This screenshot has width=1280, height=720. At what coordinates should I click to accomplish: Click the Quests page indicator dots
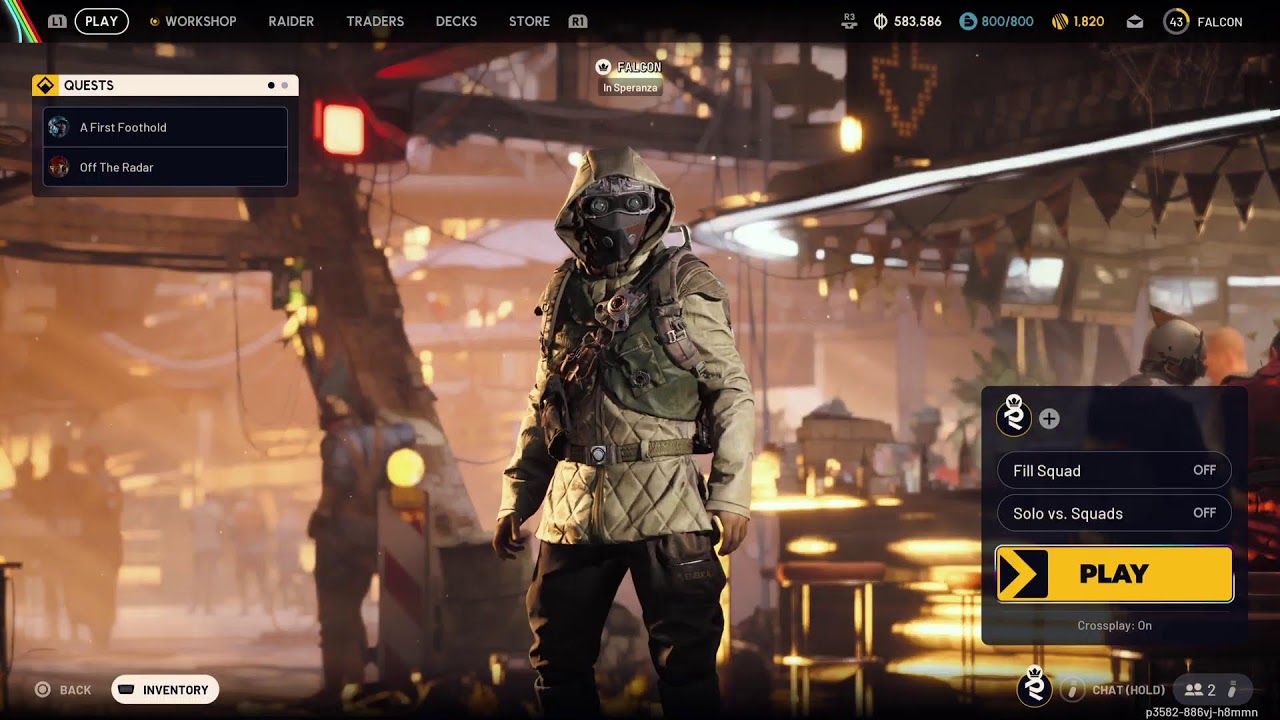tap(277, 86)
